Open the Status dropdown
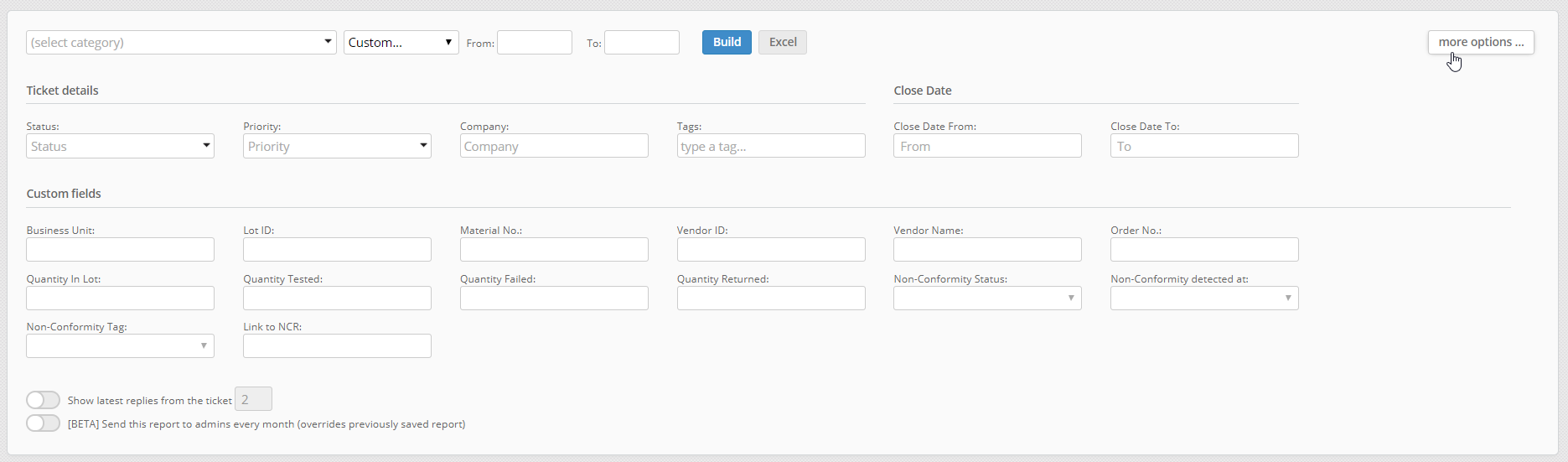Image resolution: width=1568 pixels, height=462 pixels. coord(120,146)
